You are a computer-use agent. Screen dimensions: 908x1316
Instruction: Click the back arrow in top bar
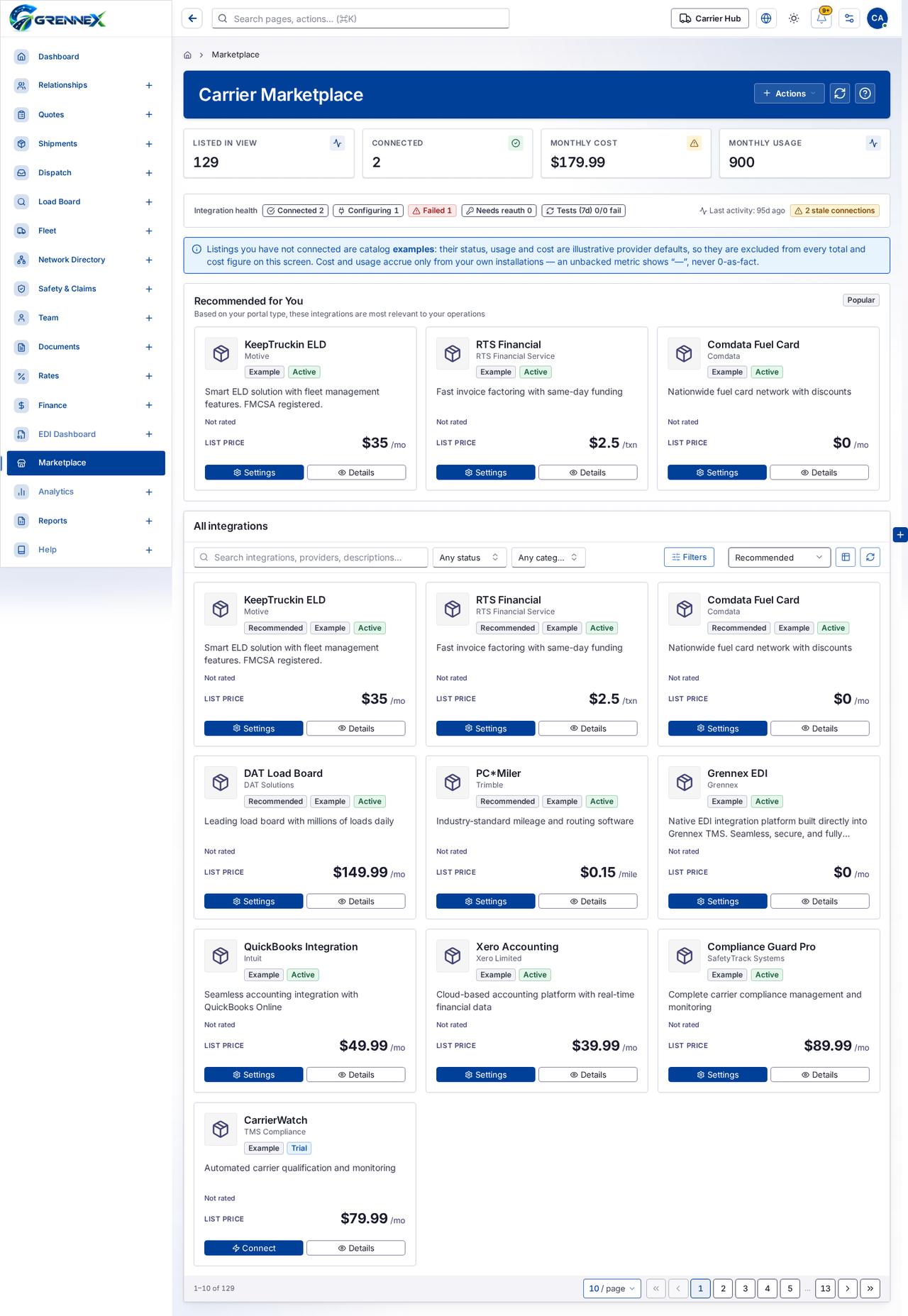[x=192, y=18]
